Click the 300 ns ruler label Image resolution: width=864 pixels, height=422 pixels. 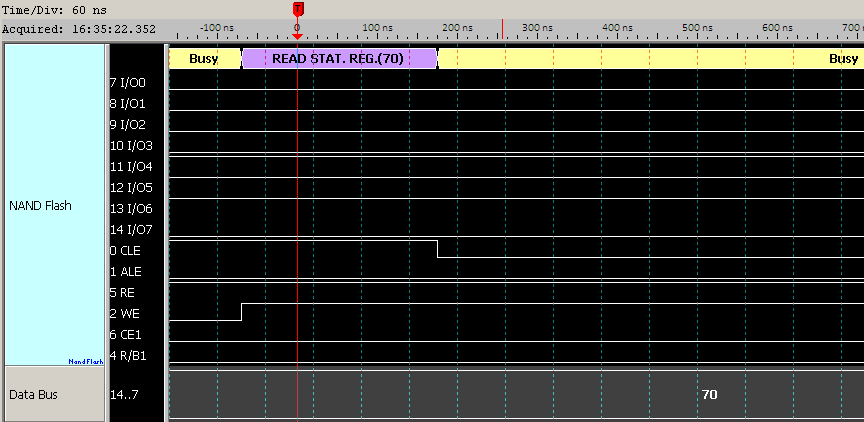point(537,27)
